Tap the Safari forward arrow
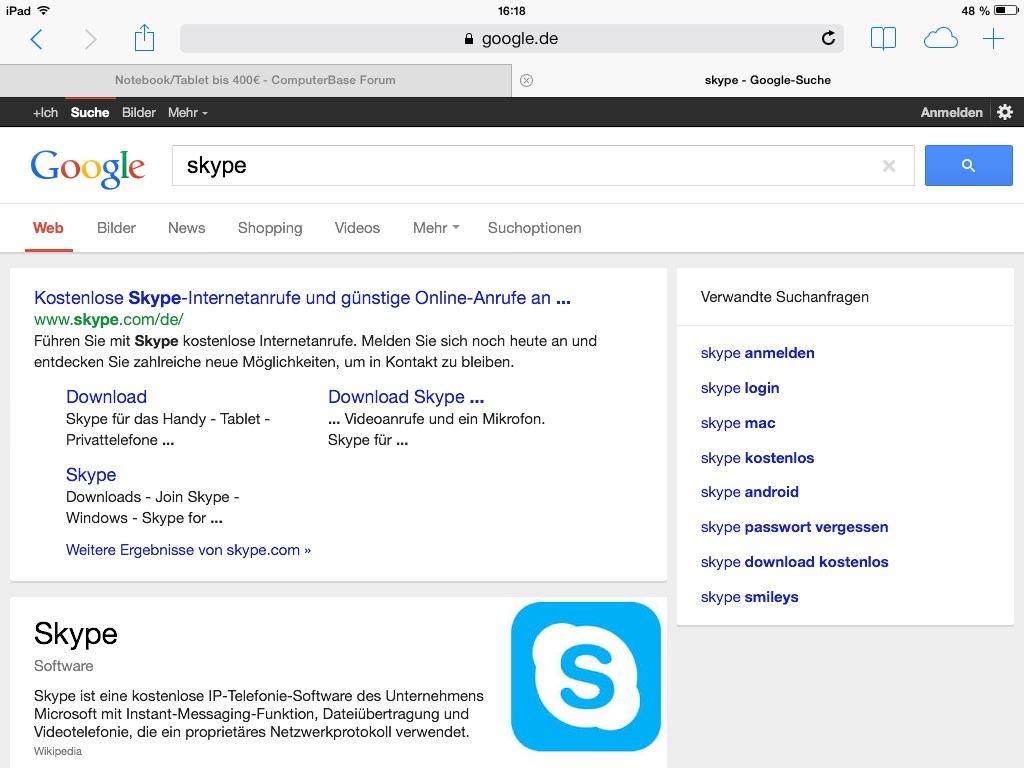The image size is (1024, 768). (x=90, y=39)
